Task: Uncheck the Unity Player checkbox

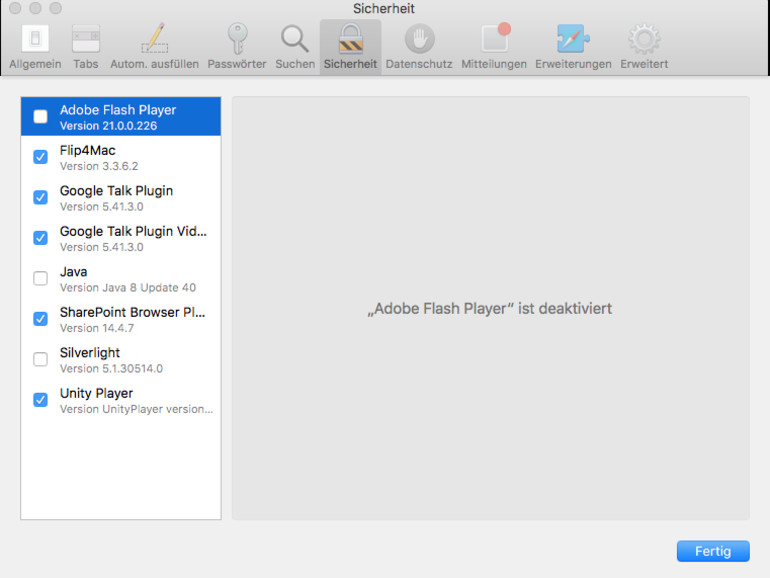Action: (40, 400)
